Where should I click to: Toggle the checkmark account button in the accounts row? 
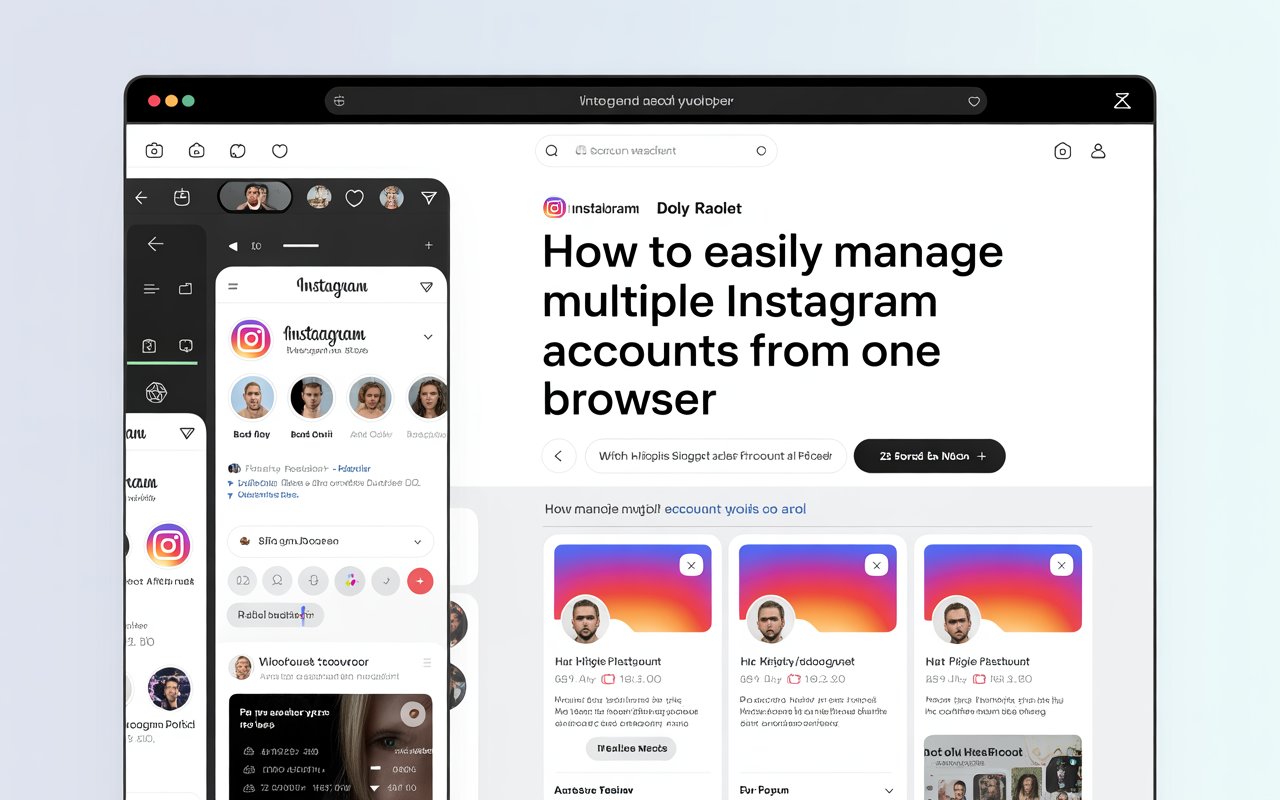point(386,581)
